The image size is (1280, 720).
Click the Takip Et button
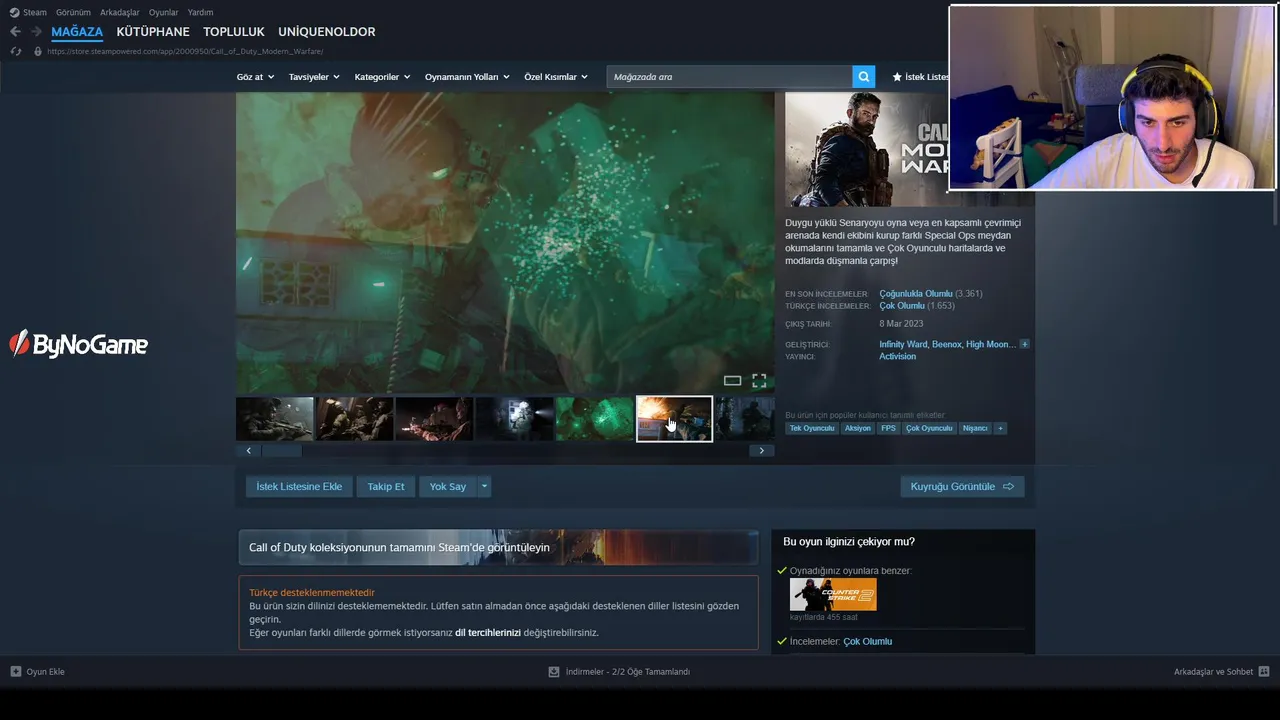tap(386, 487)
